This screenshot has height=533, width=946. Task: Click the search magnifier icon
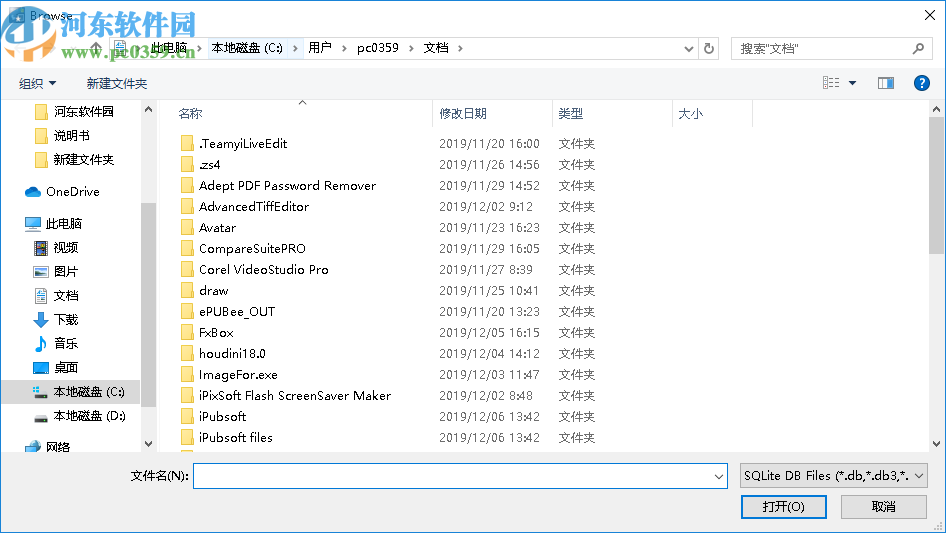pos(918,48)
